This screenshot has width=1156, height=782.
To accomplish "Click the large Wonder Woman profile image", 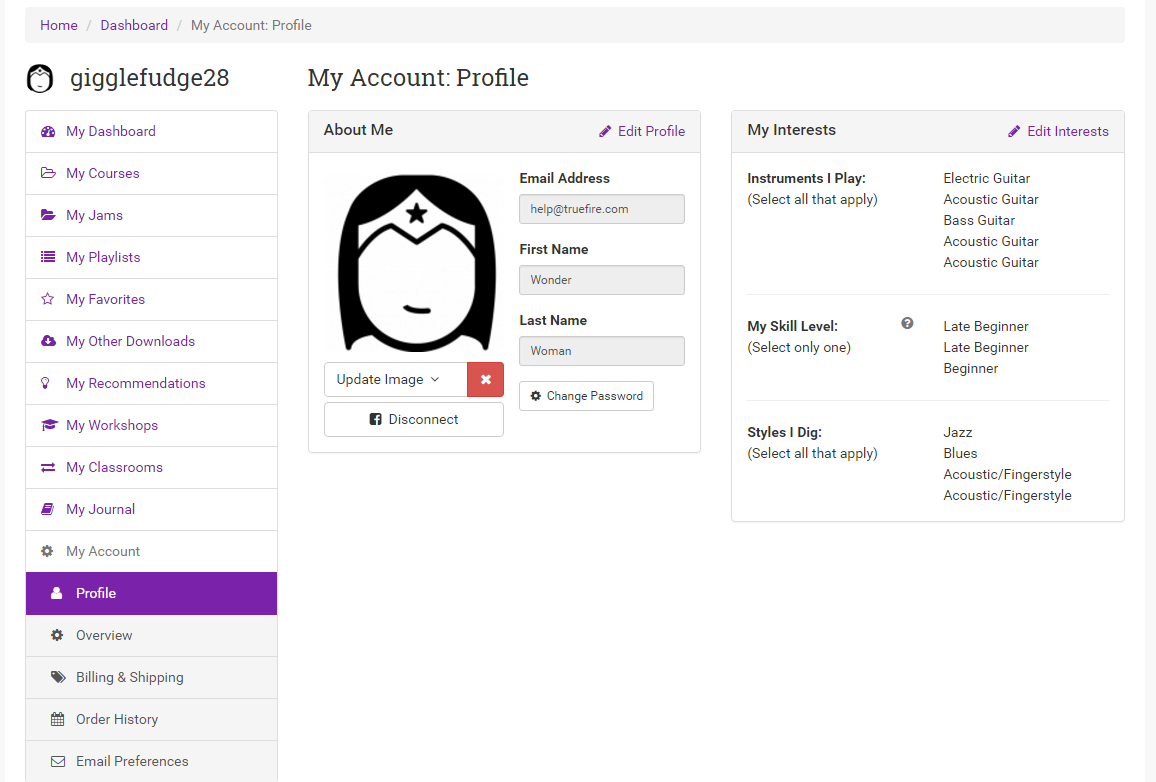I will pyautogui.click(x=417, y=263).
